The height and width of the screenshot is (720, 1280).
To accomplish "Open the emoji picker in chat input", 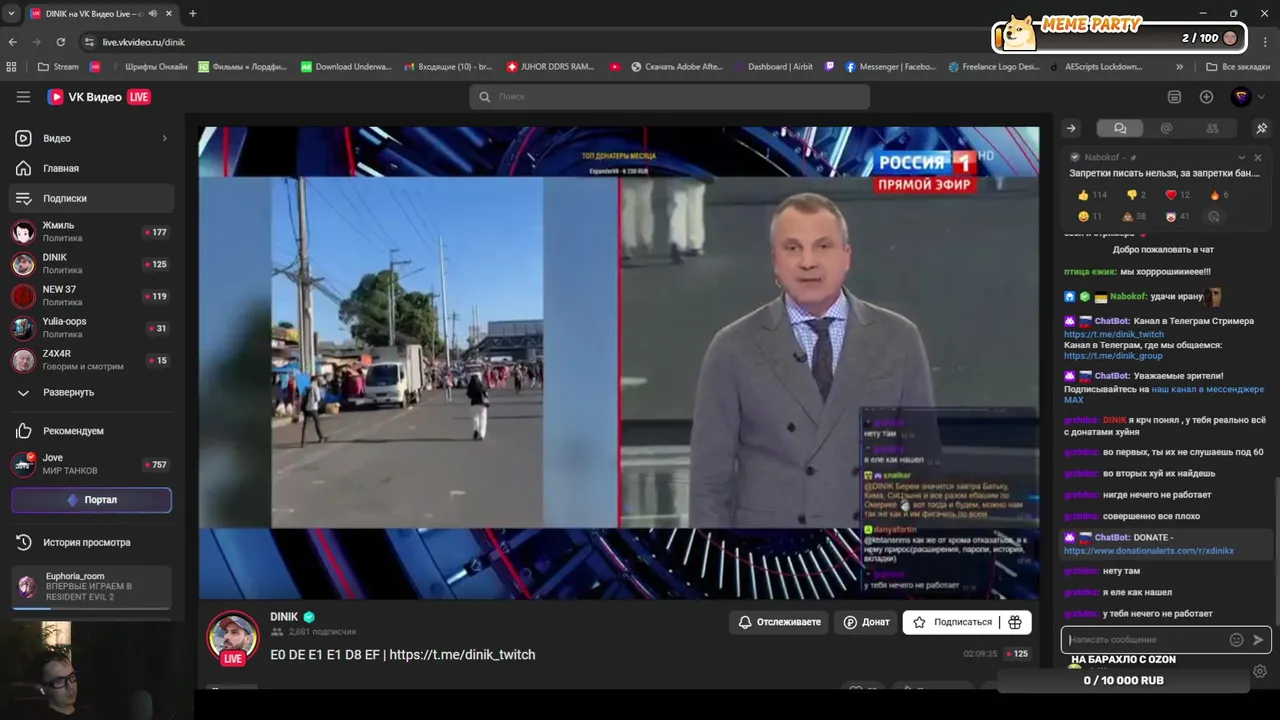I will point(1236,640).
